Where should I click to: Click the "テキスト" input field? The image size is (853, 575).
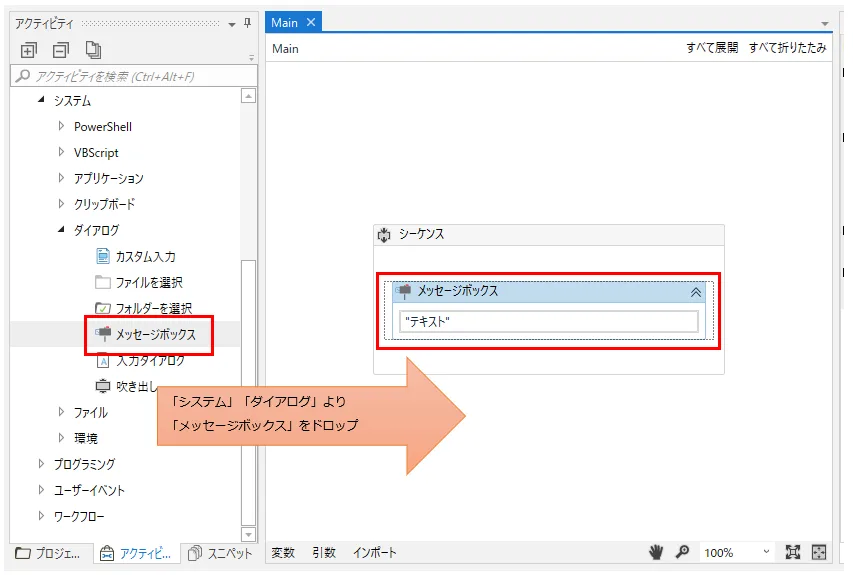(x=548, y=321)
